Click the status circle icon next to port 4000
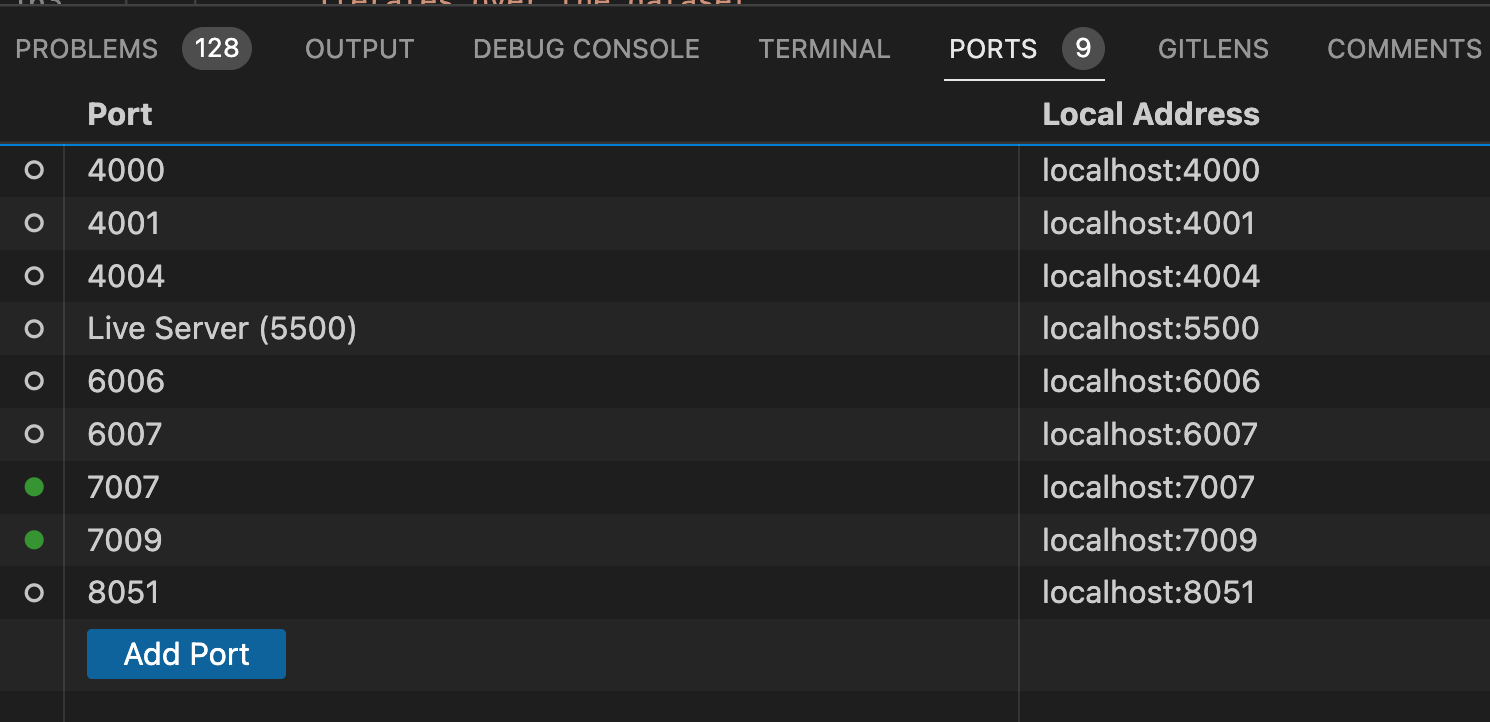 [33, 170]
